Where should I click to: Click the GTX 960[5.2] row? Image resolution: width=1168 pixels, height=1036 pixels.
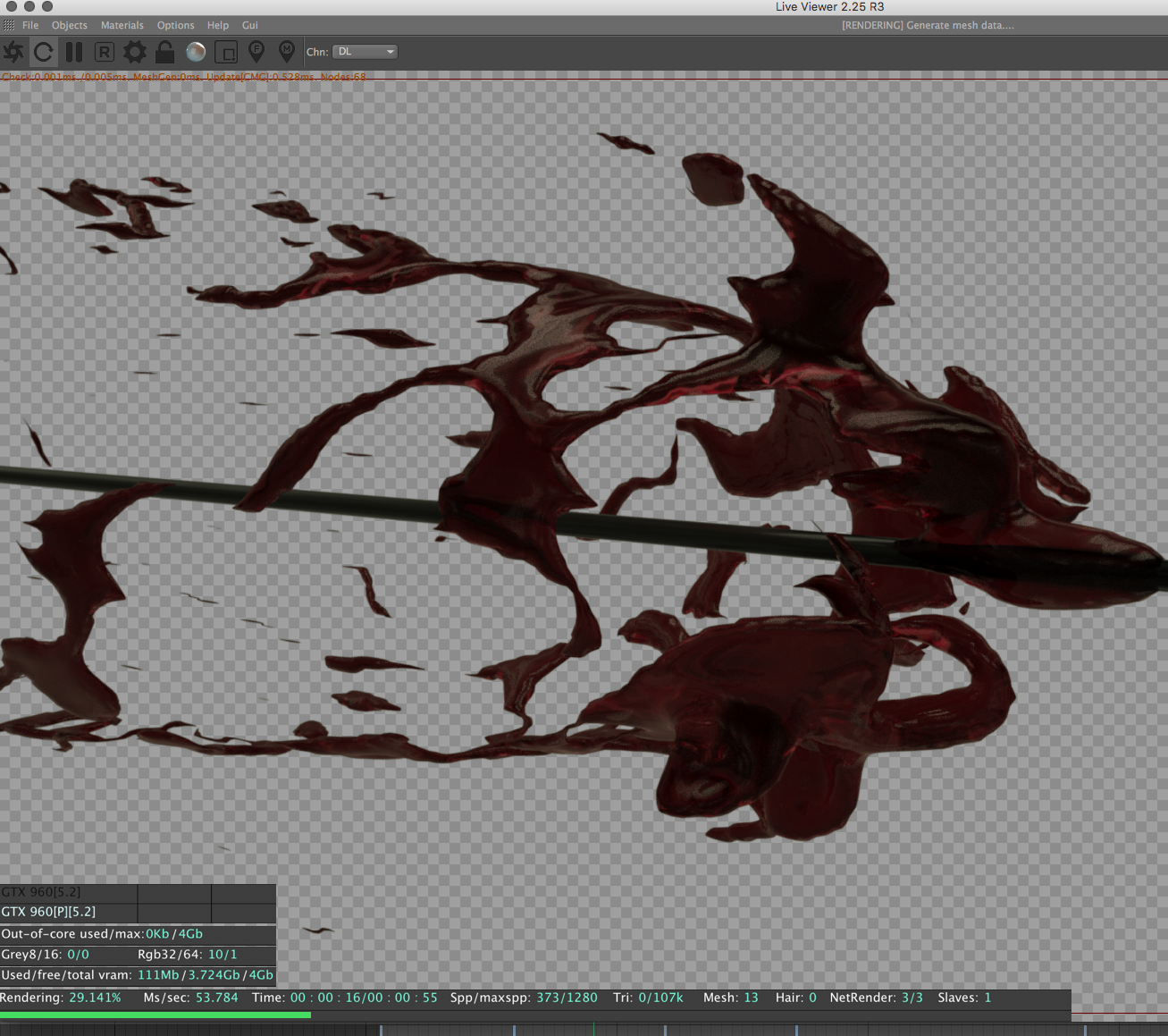click(138, 892)
